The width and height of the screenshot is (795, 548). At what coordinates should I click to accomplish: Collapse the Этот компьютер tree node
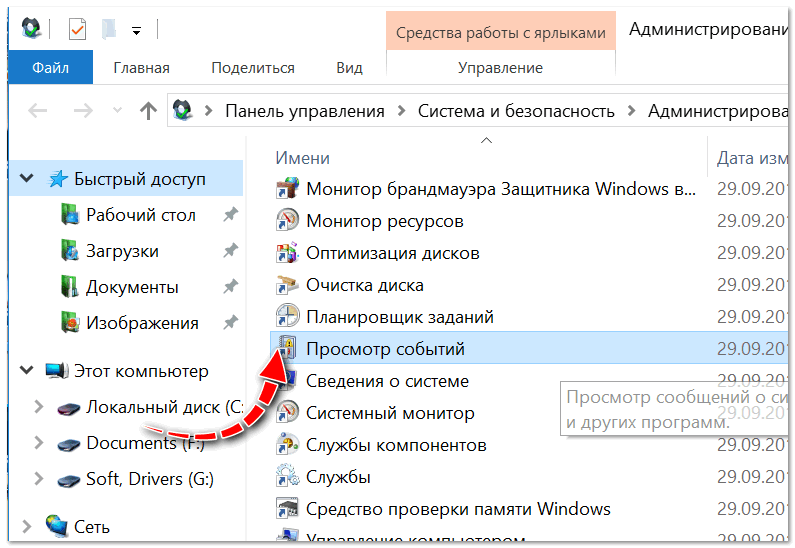[26, 370]
